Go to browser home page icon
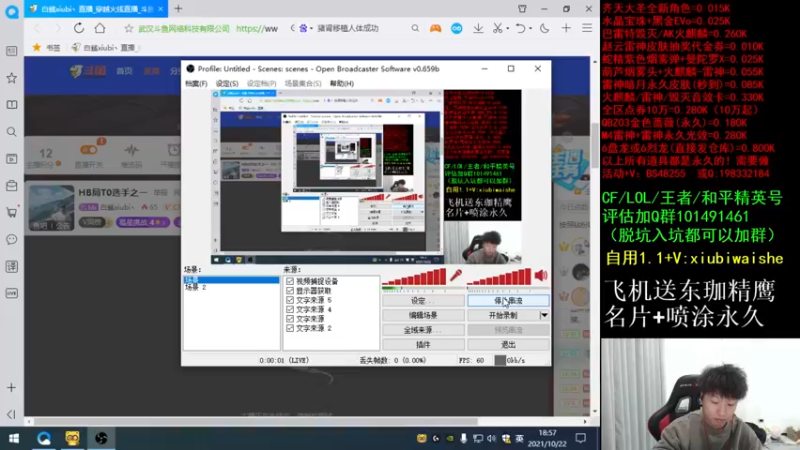Image resolution: width=800 pixels, height=450 pixels. pos(100,28)
